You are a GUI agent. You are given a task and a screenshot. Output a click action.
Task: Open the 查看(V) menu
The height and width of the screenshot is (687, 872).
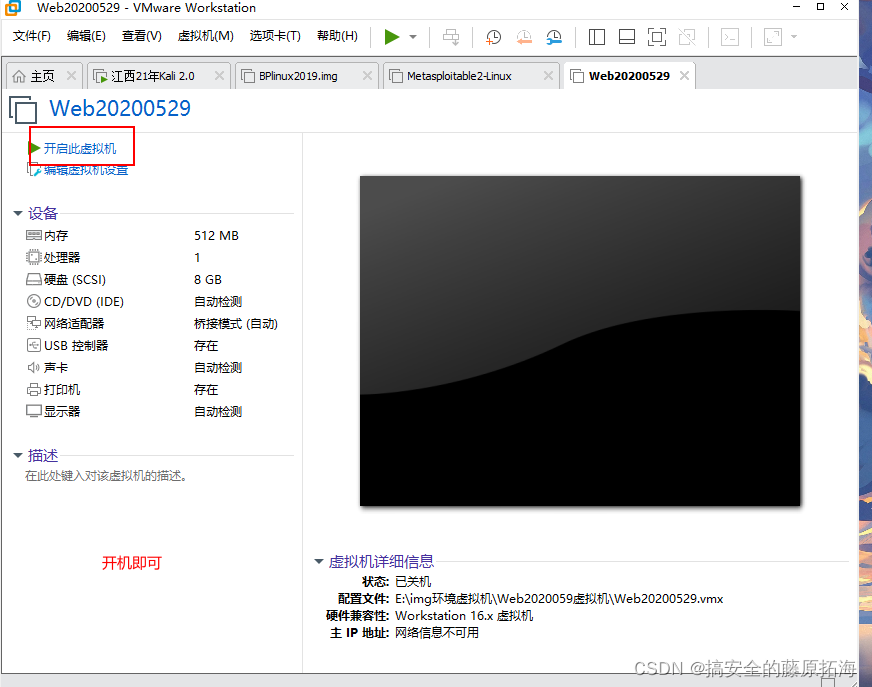click(142, 36)
